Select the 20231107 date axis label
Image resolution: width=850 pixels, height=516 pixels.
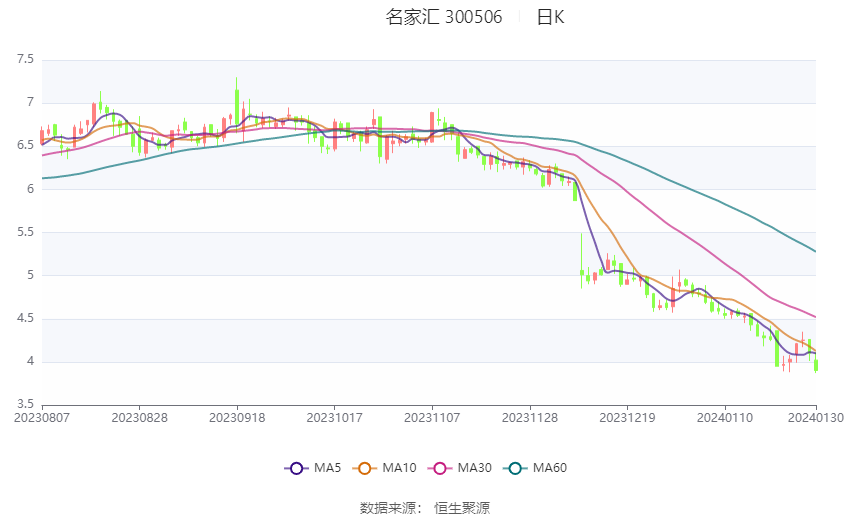tap(432, 418)
